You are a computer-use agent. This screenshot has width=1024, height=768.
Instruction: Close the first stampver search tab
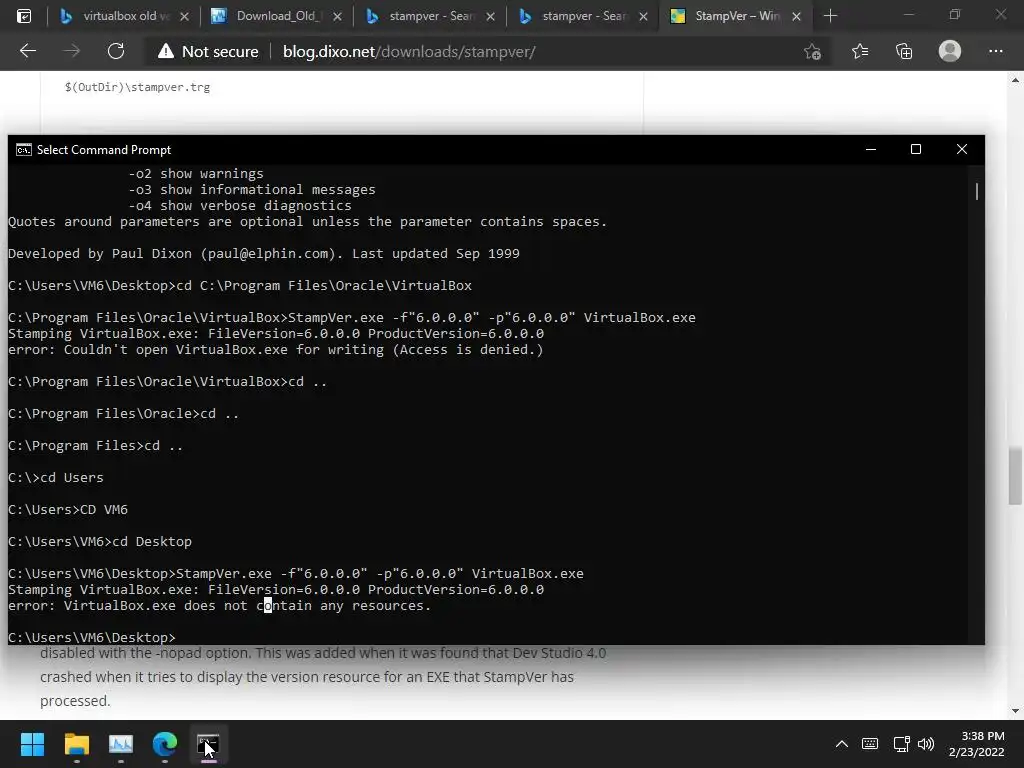click(490, 16)
